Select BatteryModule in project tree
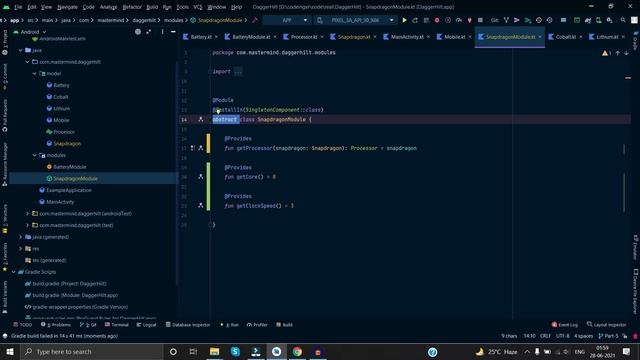Image resolution: width=640 pixels, height=360 pixels. [70, 167]
